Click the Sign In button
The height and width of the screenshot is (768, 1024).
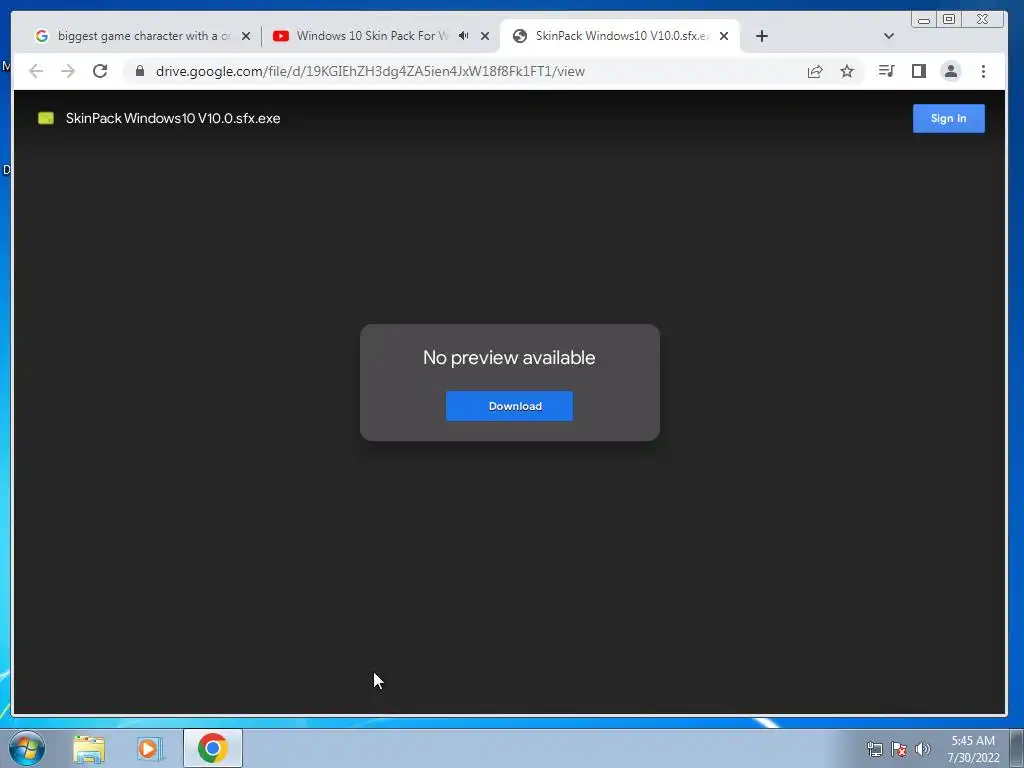(948, 118)
